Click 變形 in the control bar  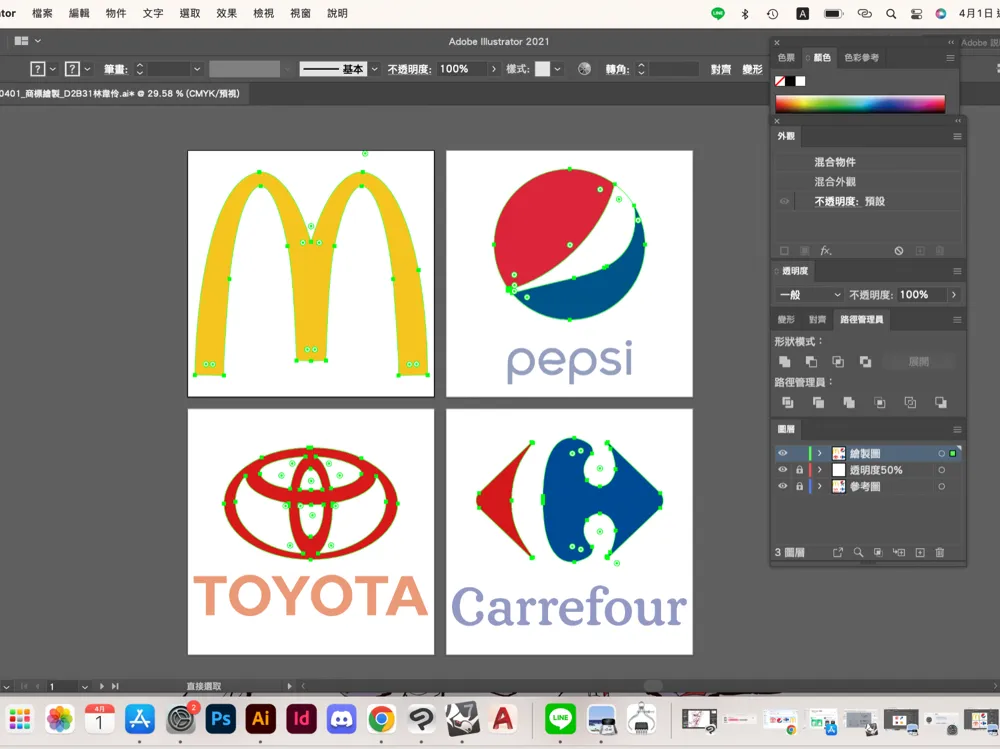click(x=753, y=69)
